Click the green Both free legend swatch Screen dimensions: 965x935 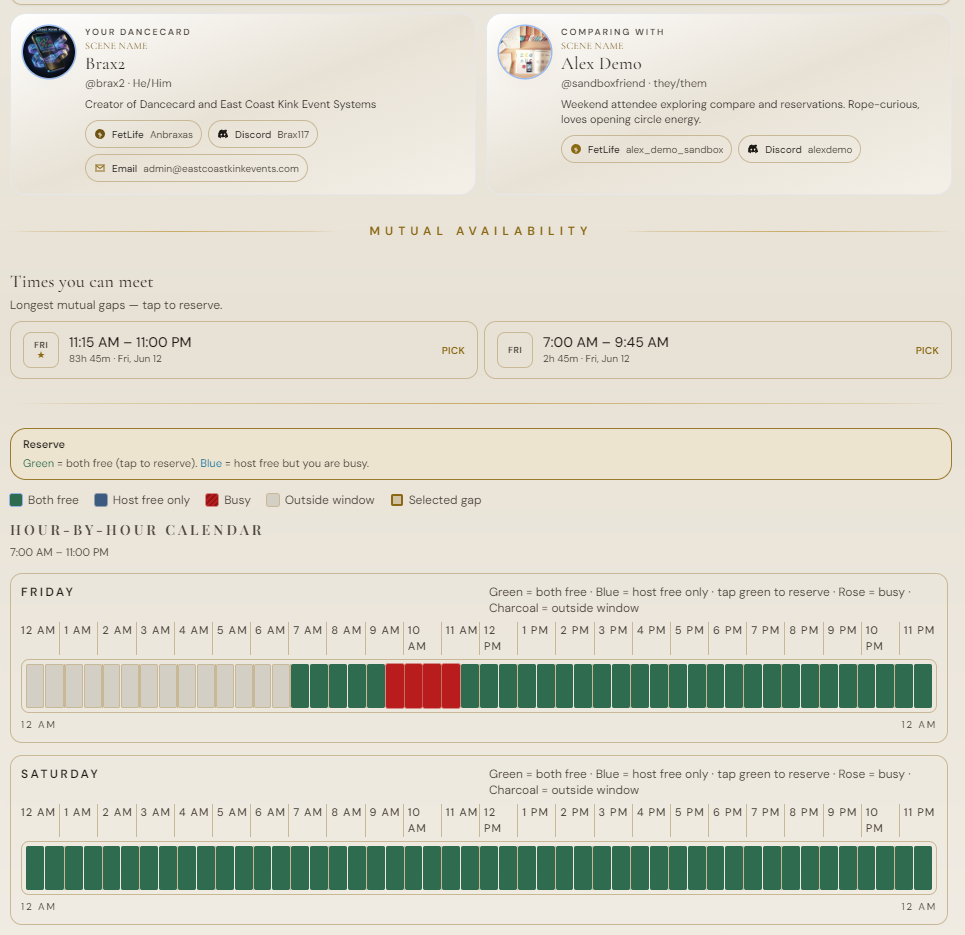[16, 500]
